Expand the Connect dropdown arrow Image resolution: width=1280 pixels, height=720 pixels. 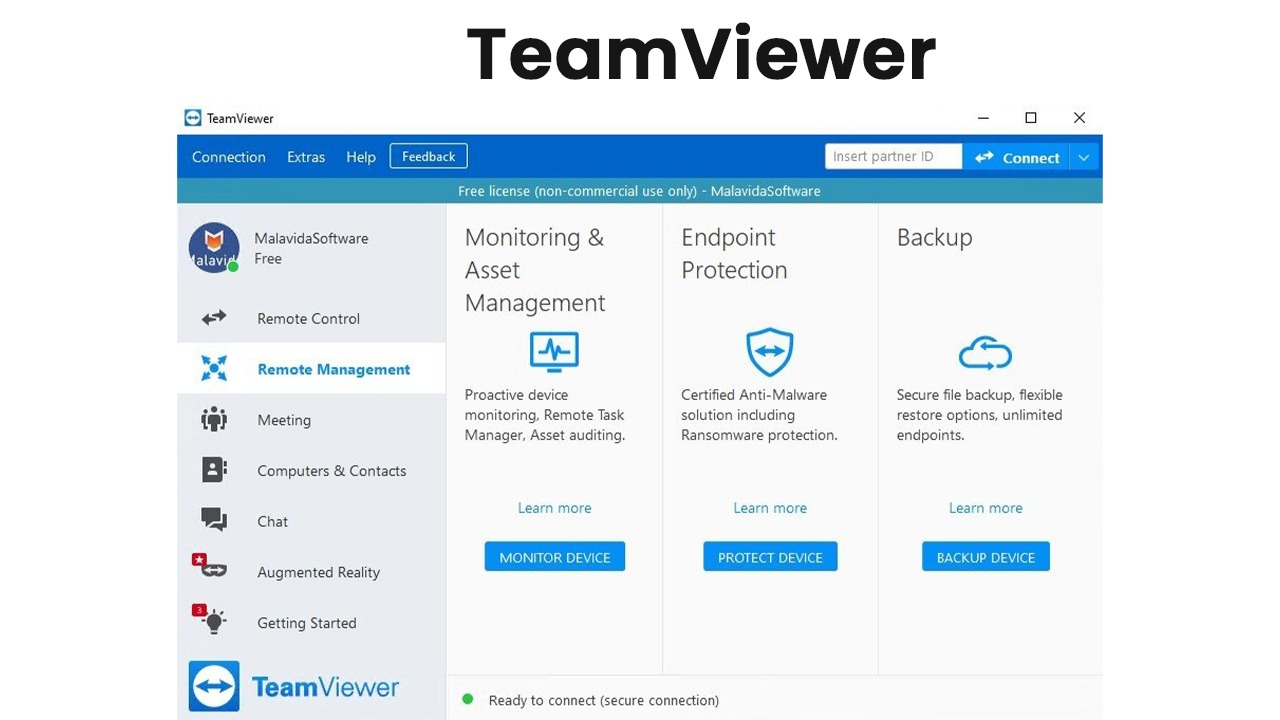click(1083, 157)
